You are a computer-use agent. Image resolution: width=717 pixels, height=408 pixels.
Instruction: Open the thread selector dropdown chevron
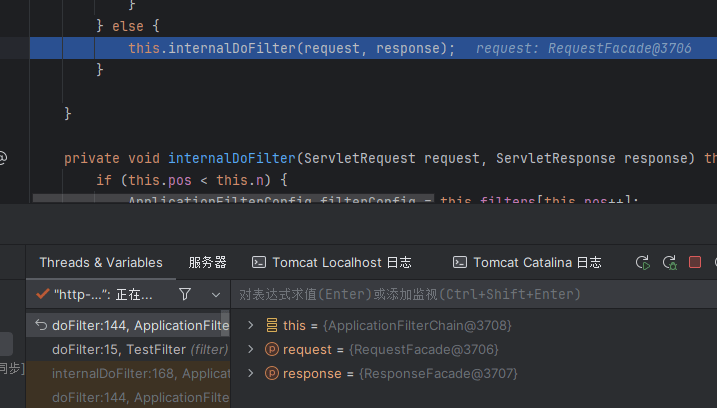coord(215,295)
